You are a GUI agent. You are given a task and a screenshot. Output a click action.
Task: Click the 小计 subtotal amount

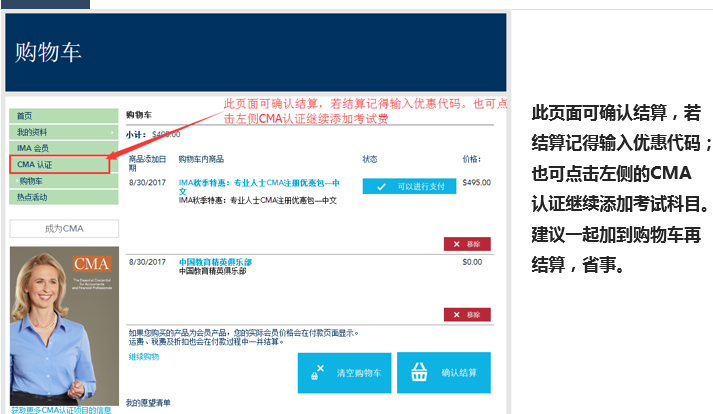pos(166,135)
